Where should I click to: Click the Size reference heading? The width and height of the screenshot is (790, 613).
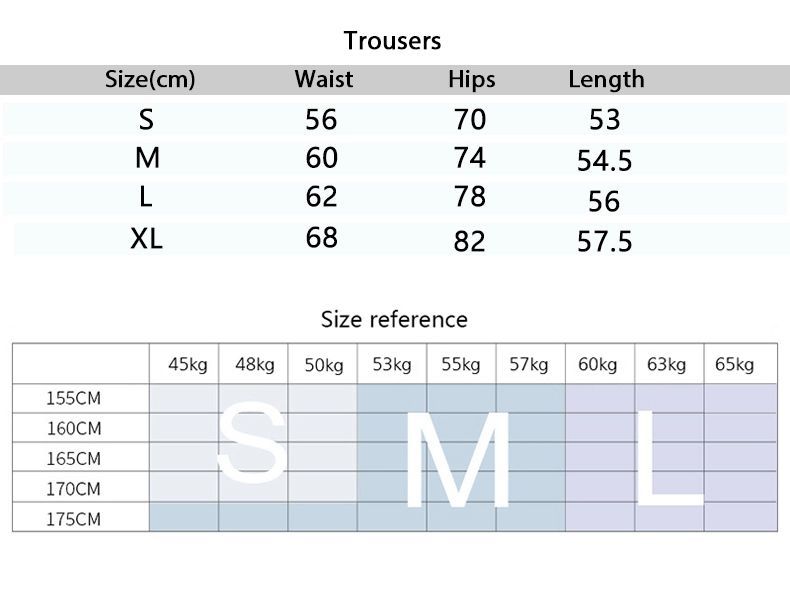click(x=394, y=319)
